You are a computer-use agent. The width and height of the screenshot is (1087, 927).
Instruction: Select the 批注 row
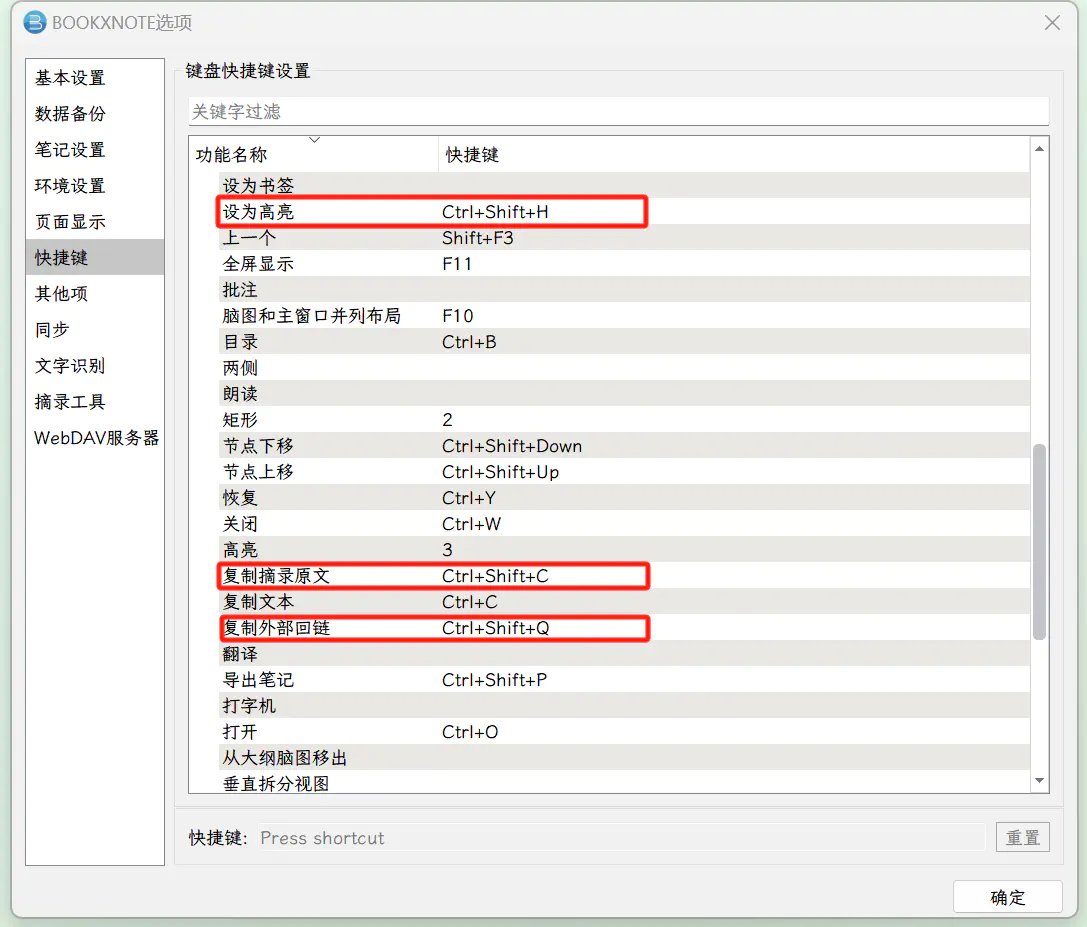pos(624,290)
